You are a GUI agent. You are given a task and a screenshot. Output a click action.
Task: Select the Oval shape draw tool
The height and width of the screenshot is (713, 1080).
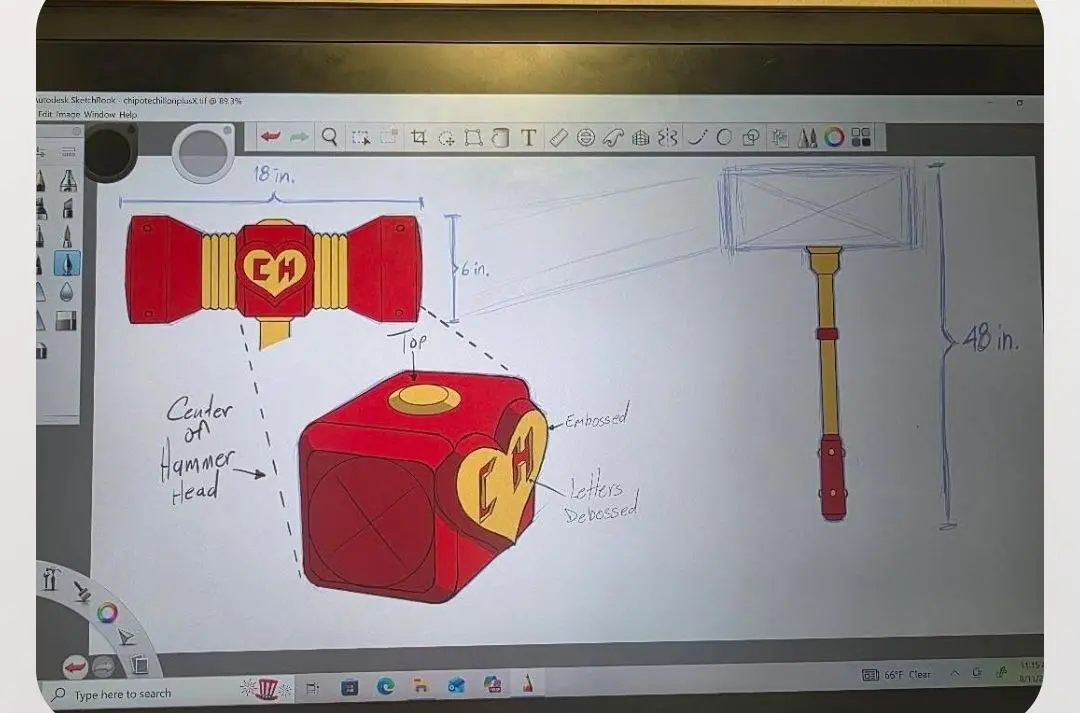point(724,138)
